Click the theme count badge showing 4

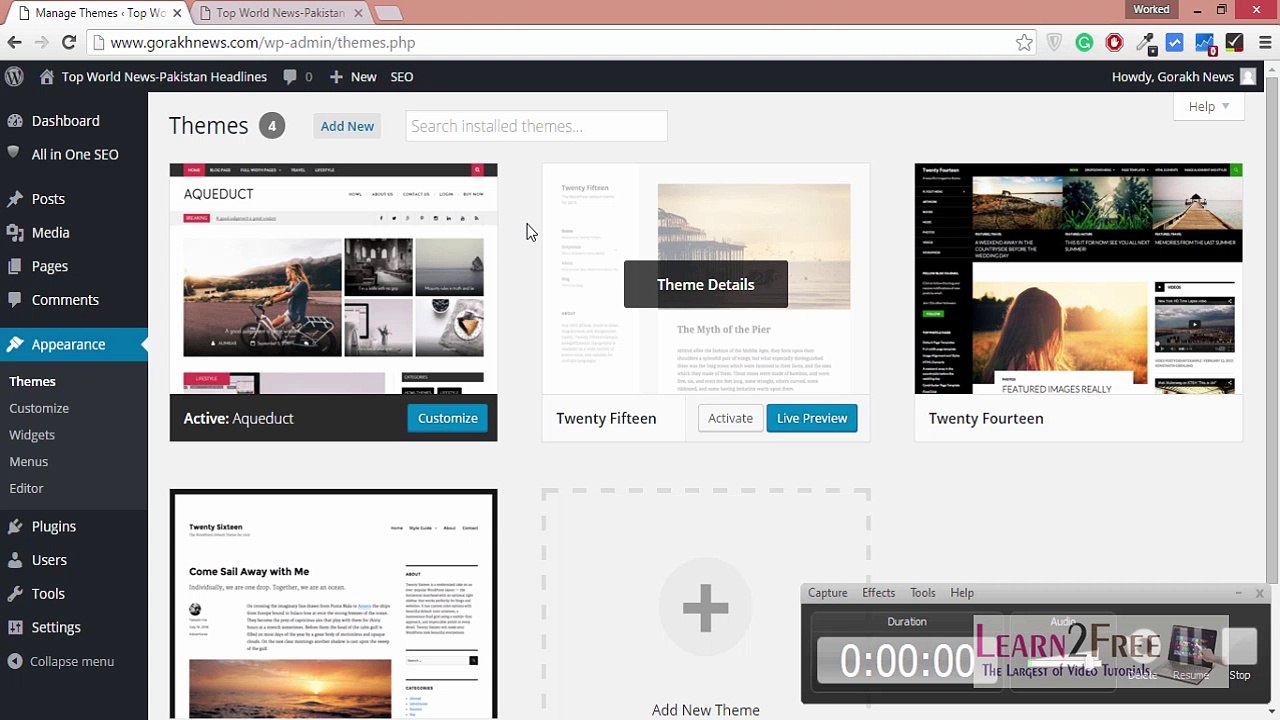tap(271, 126)
